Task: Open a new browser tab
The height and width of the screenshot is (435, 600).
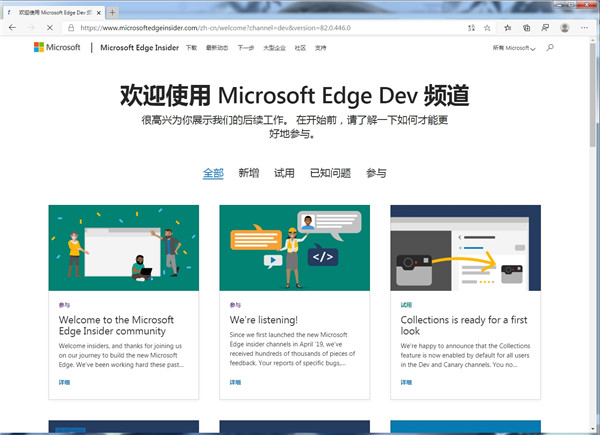Action: (110, 11)
